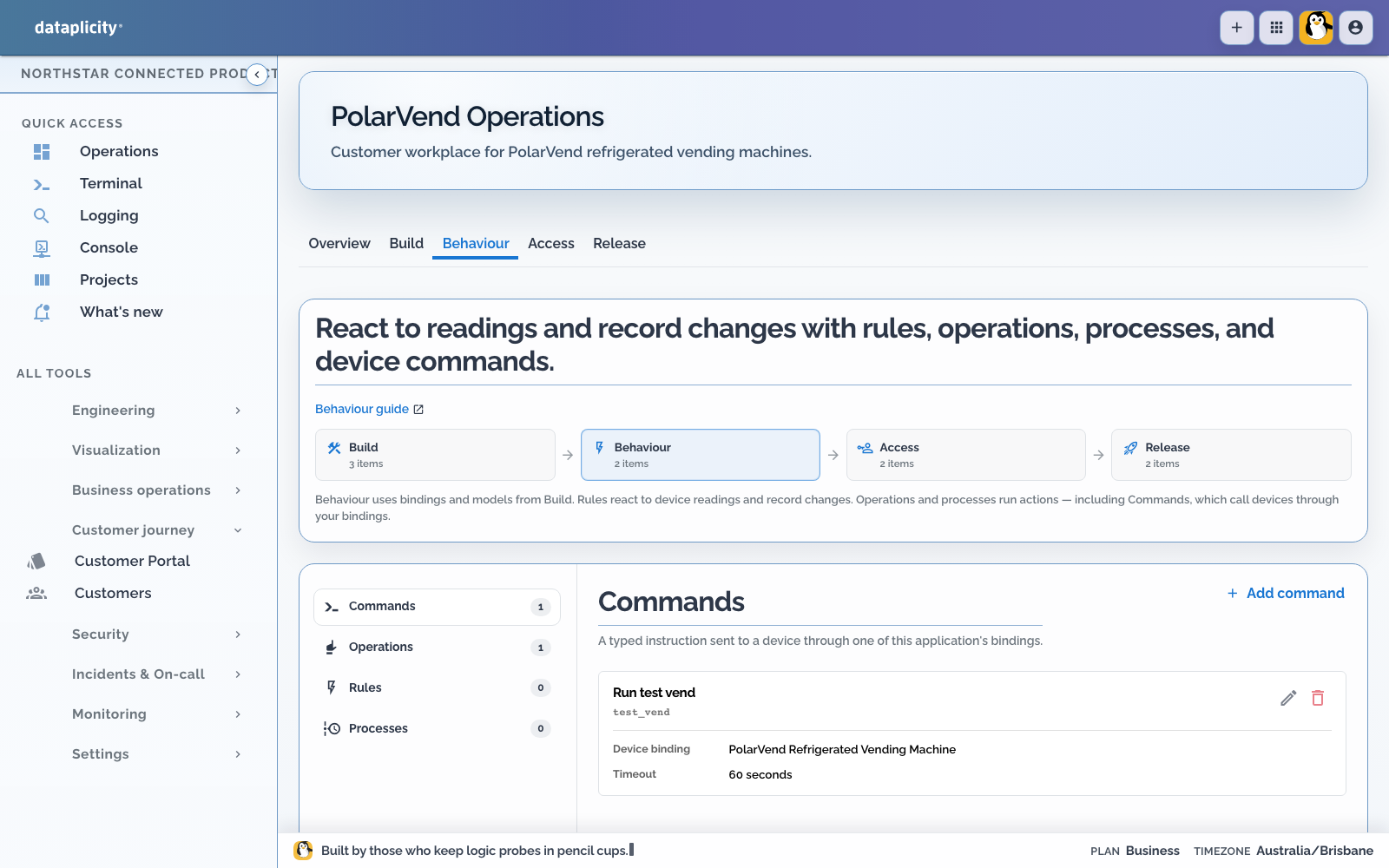
Task: Click the Commands list prompt icon
Action: pyautogui.click(x=332, y=608)
